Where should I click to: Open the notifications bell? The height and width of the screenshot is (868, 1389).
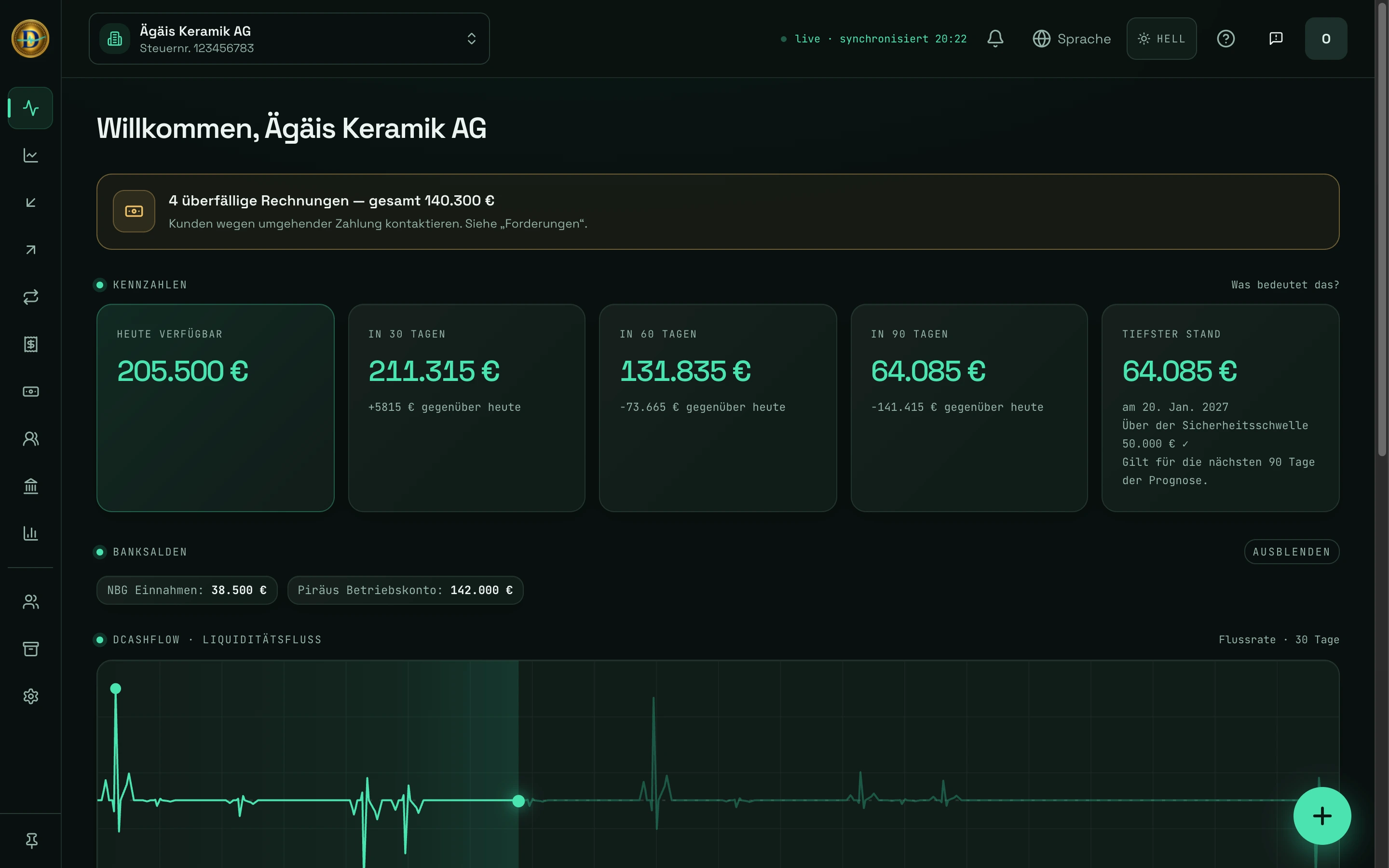coord(995,39)
